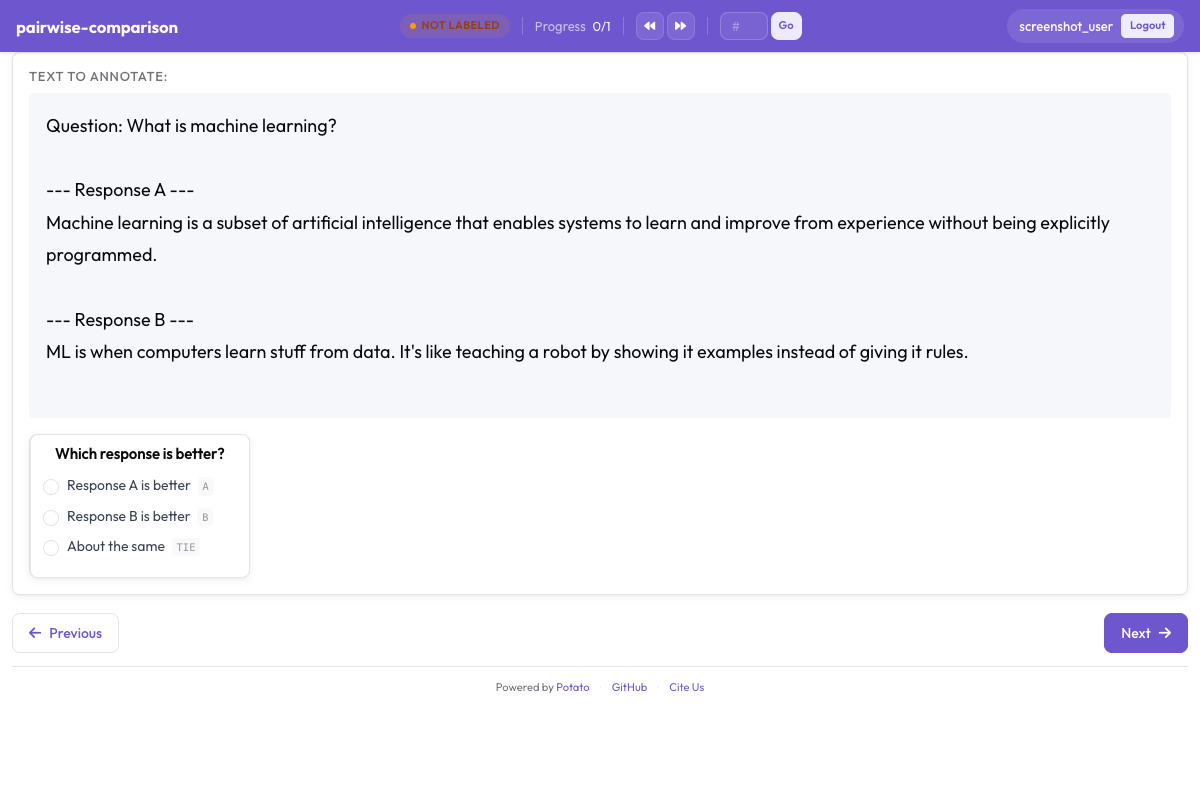Open the GitHub link in the footer

click(629, 687)
